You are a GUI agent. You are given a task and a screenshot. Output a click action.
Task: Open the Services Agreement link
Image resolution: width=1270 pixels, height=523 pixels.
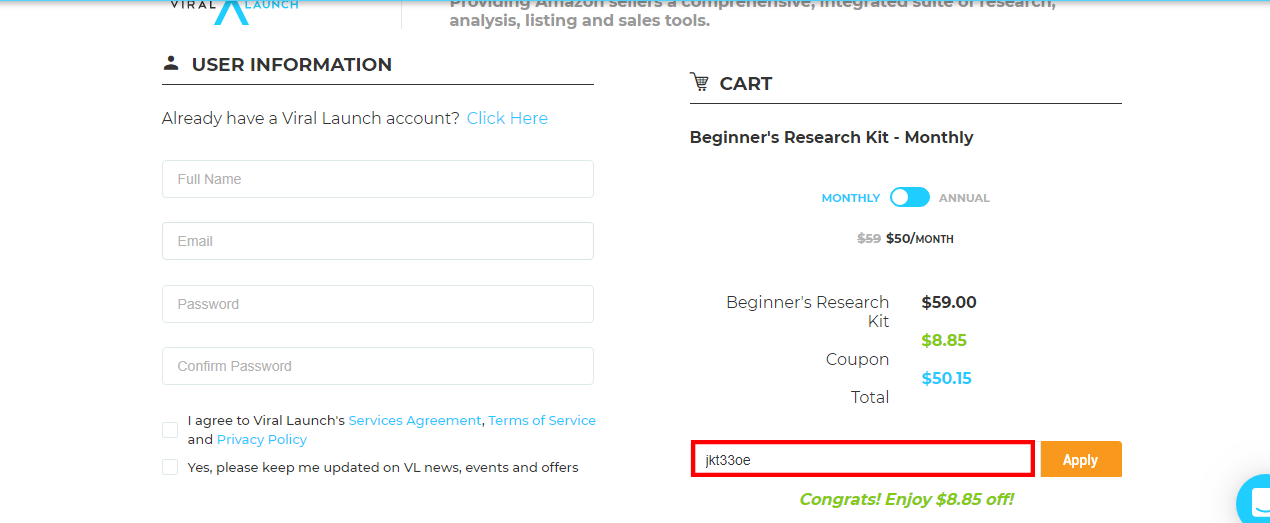tap(414, 421)
